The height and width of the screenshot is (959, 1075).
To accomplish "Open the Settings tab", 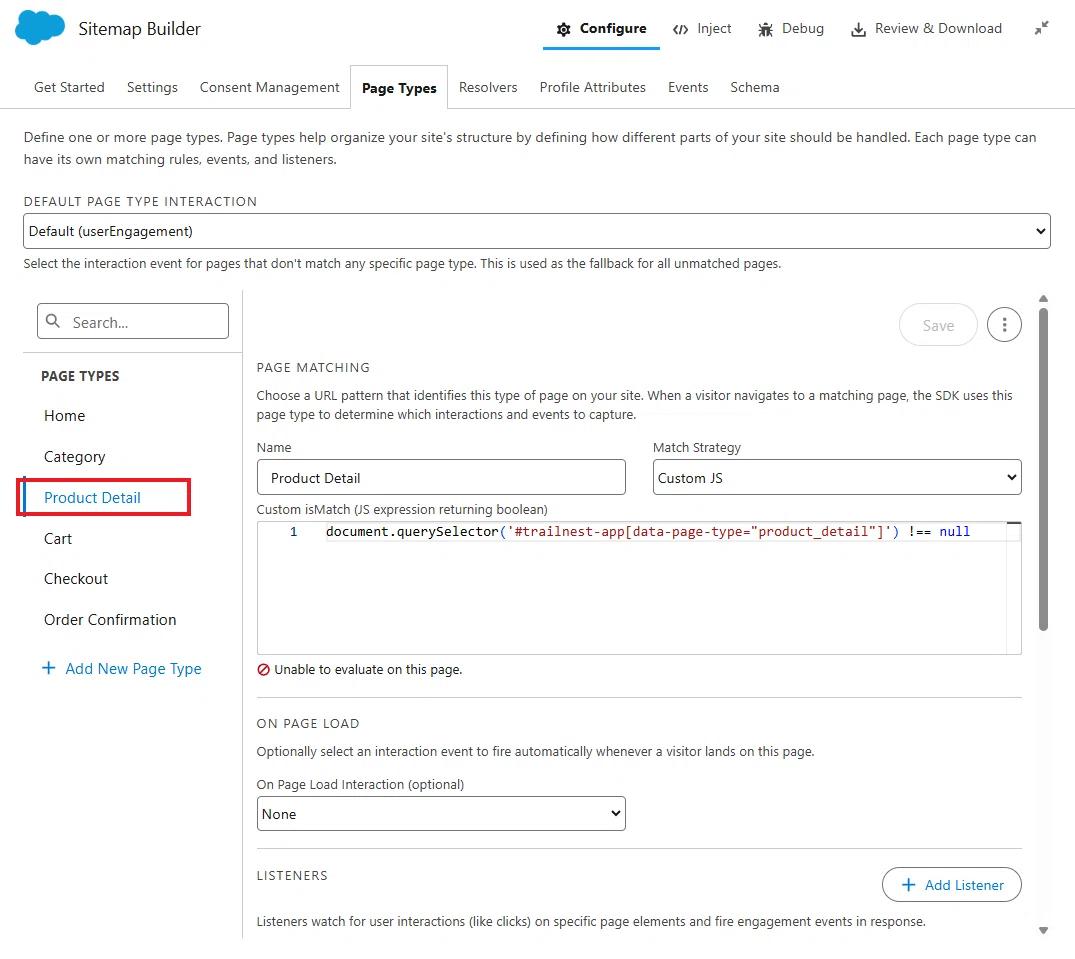I will tap(152, 87).
